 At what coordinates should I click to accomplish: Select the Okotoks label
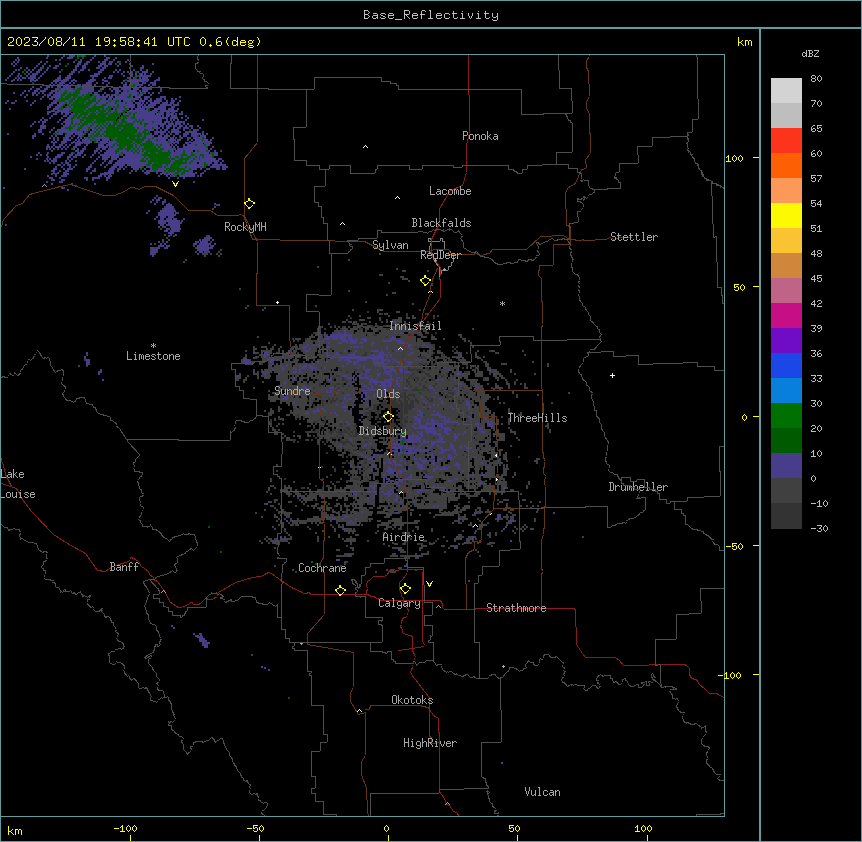click(x=412, y=700)
